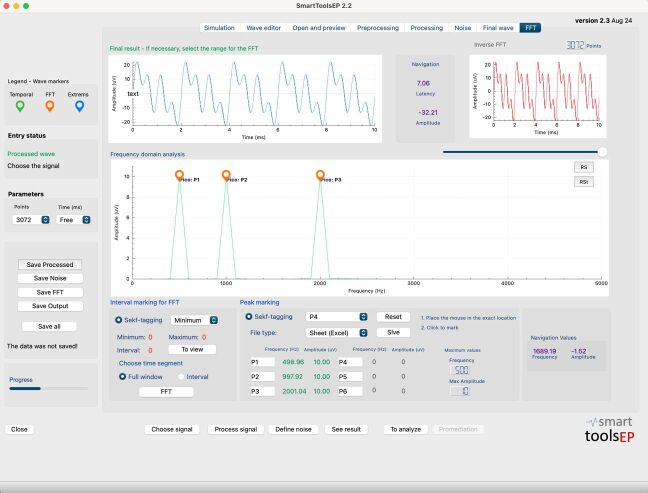Click the green Temporal marker icon
The width and height of the screenshot is (648, 493).
[20, 106]
